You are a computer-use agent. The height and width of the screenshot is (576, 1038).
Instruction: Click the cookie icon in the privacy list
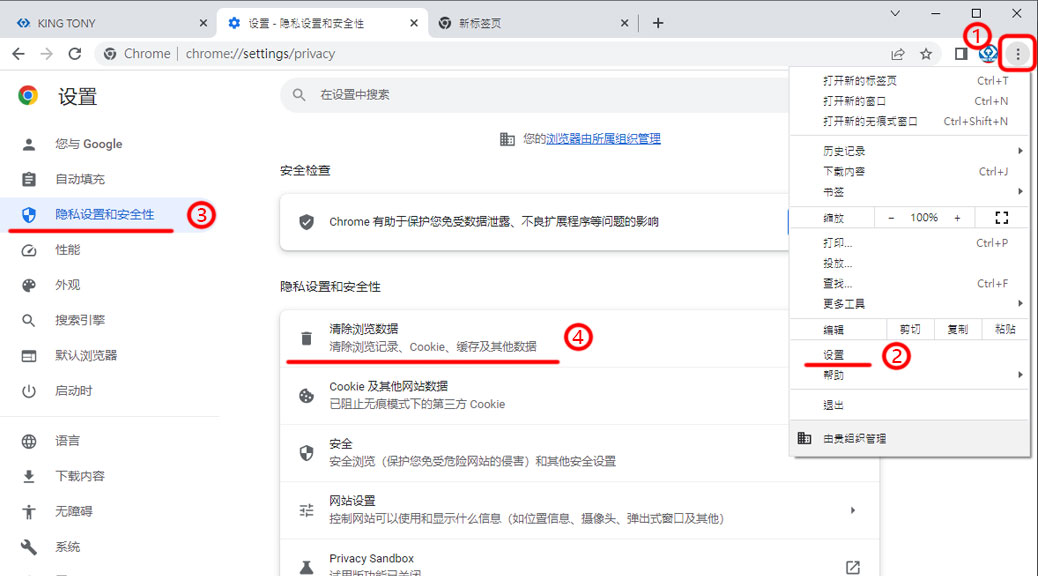coord(306,395)
